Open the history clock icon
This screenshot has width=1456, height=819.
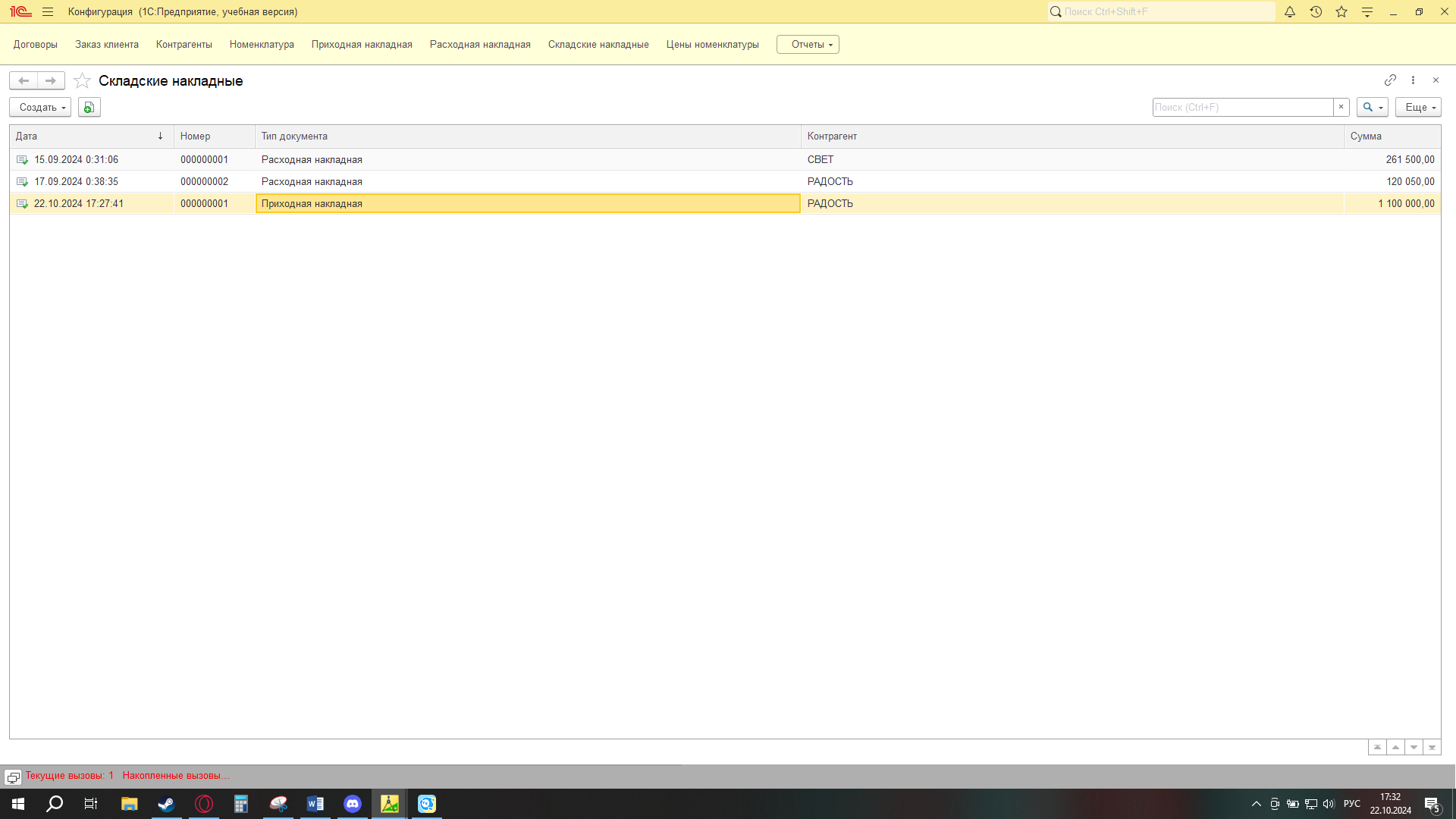(x=1316, y=11)
